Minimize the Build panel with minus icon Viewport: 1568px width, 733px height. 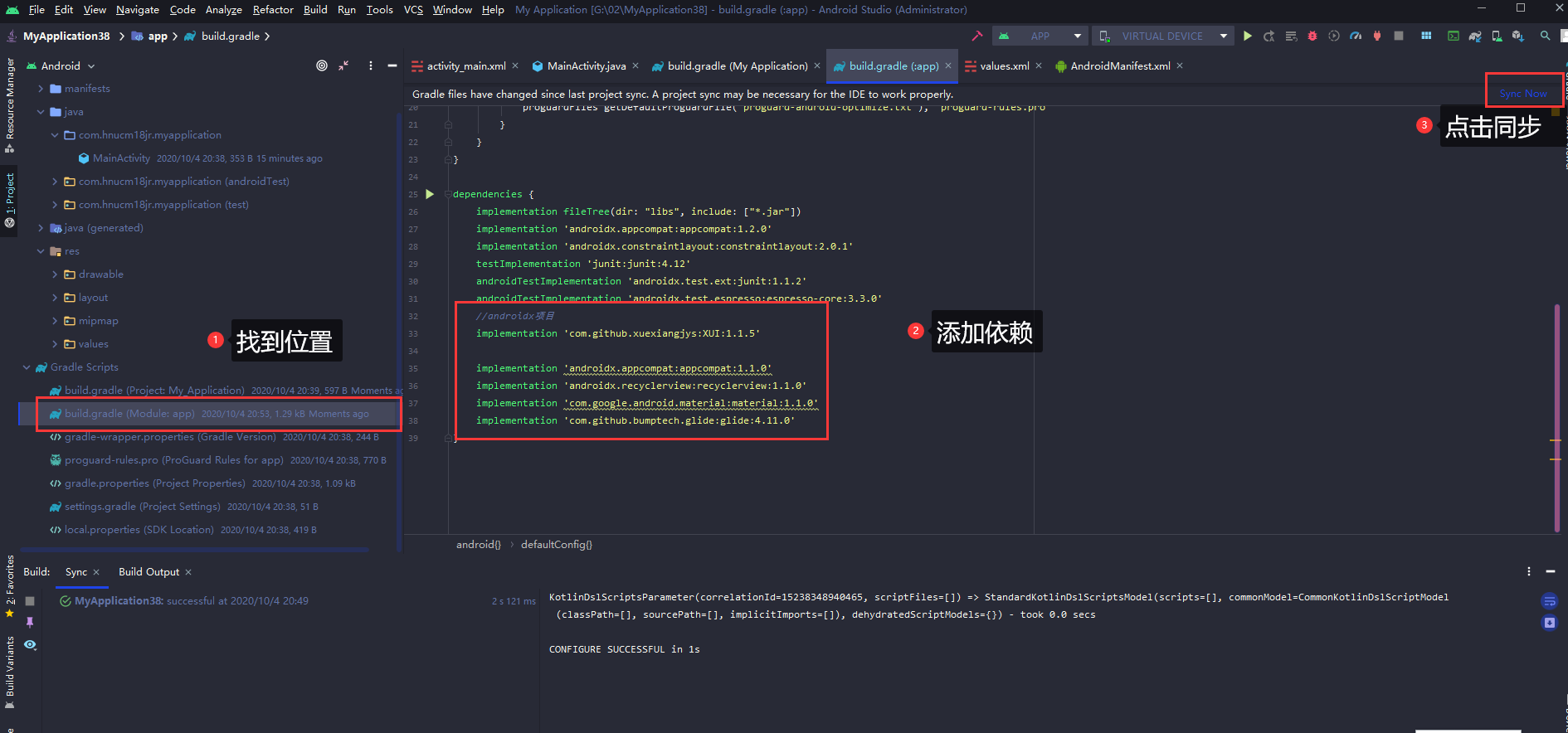click(1550, 571)
